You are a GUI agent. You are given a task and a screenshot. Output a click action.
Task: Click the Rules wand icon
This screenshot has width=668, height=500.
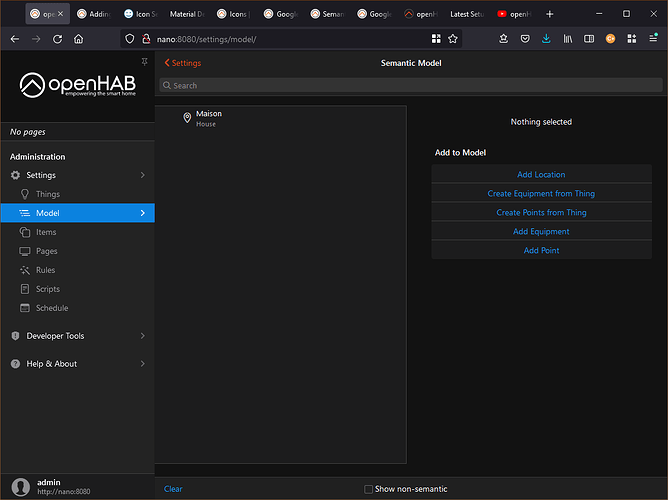[x=25, y=270]
